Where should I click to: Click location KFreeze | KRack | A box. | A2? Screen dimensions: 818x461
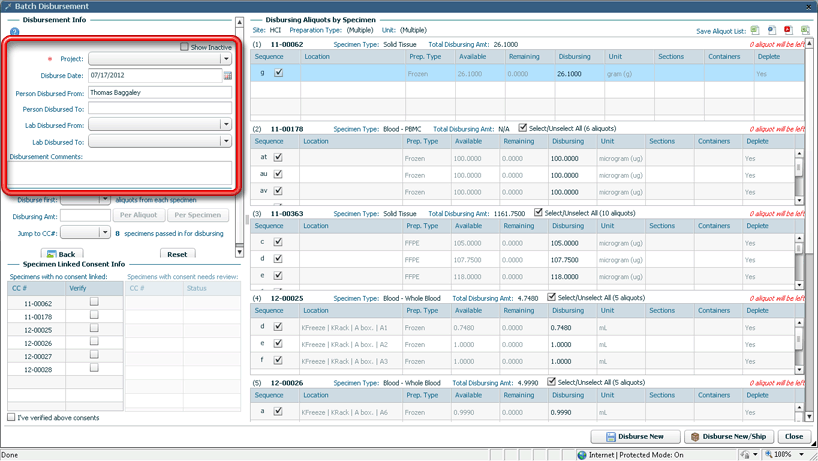tap(345, 344)
